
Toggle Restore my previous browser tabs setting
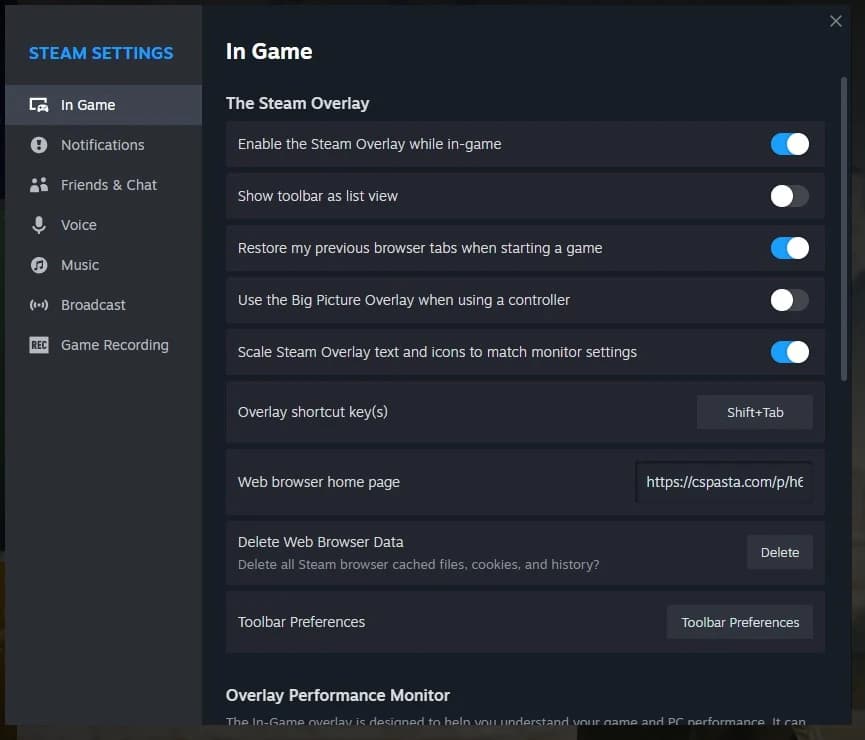pyautogui.click(x=789, y=248)
